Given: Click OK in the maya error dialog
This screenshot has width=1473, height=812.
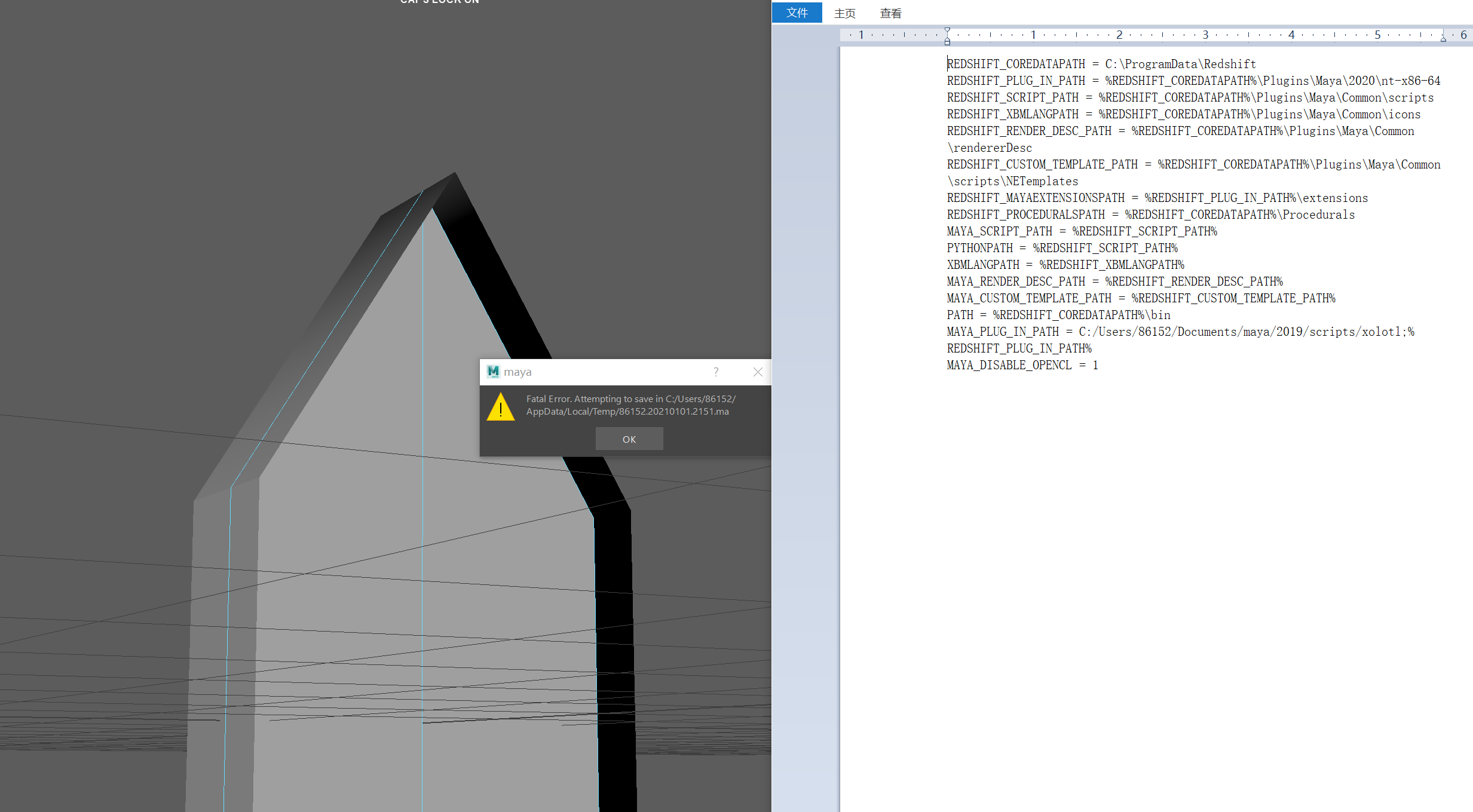Looking at the screenshot, I should (629, 439).
